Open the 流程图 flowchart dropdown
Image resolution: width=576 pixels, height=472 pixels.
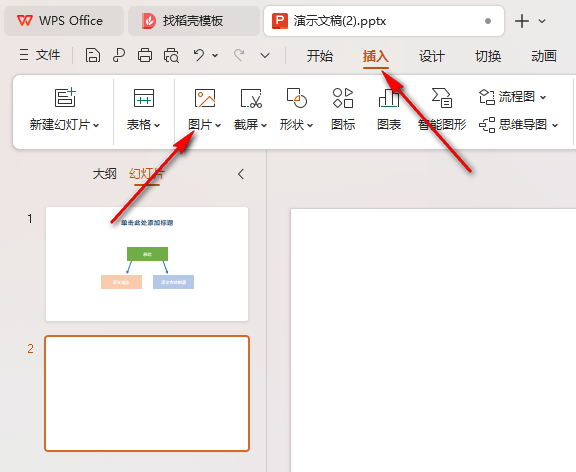click(x=512, y=97)
